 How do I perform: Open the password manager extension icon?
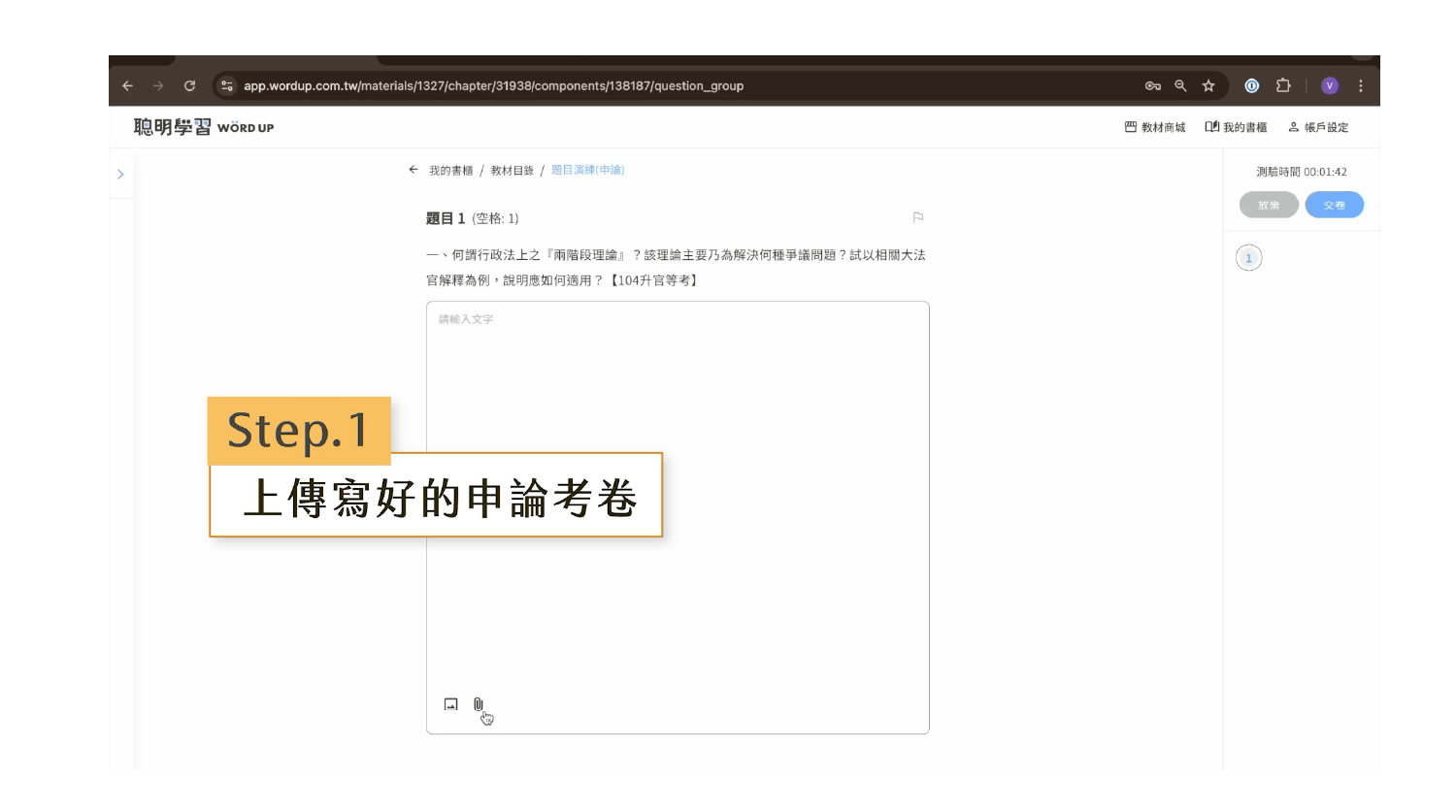pyautogui.click(x=1252, y=85)
